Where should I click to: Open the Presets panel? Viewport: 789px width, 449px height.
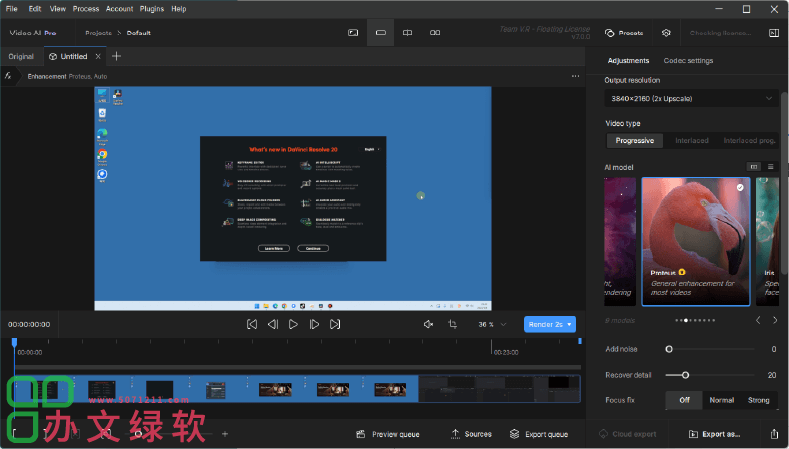[x=624, y=33]
